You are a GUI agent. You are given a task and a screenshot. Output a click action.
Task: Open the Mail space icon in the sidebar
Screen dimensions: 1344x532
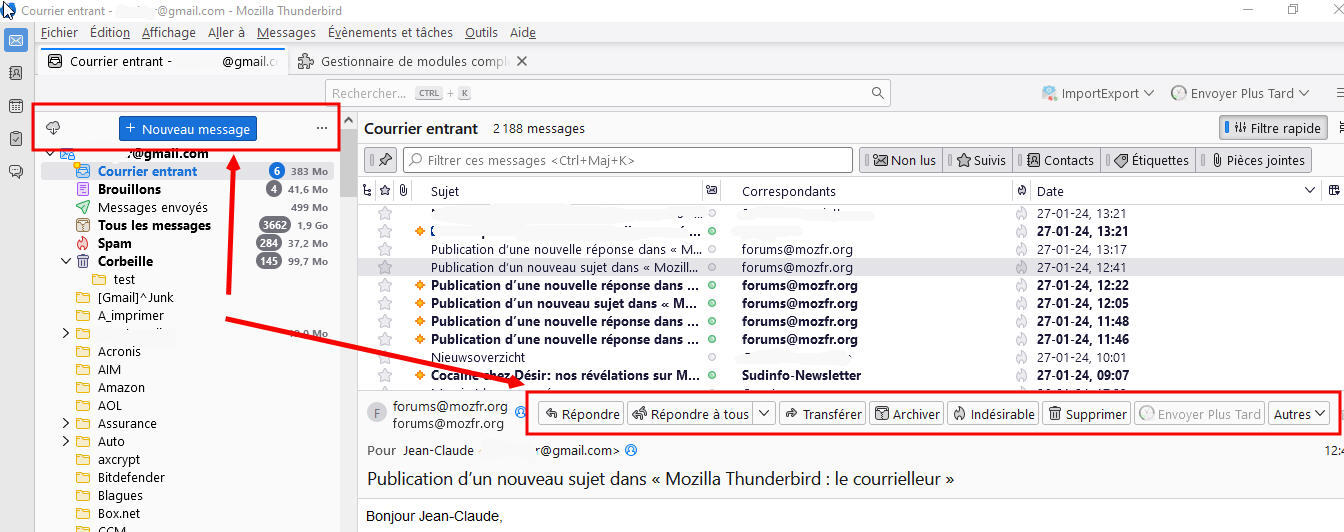point(15,41)
